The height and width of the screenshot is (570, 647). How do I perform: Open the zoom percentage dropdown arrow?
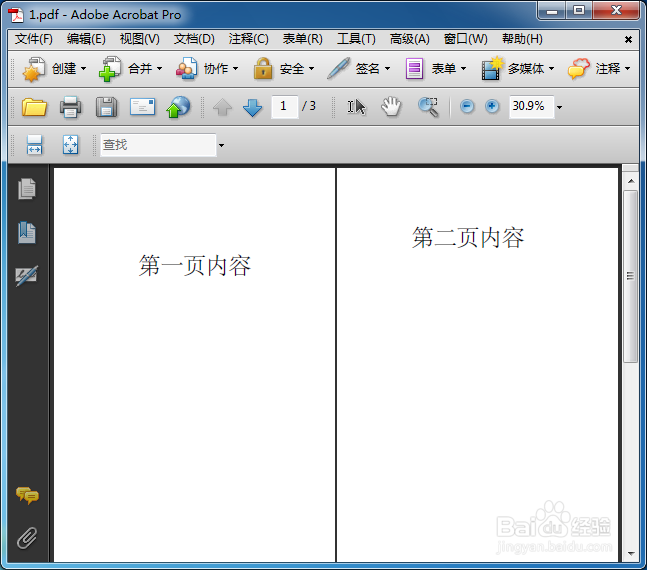coord(559,107)
